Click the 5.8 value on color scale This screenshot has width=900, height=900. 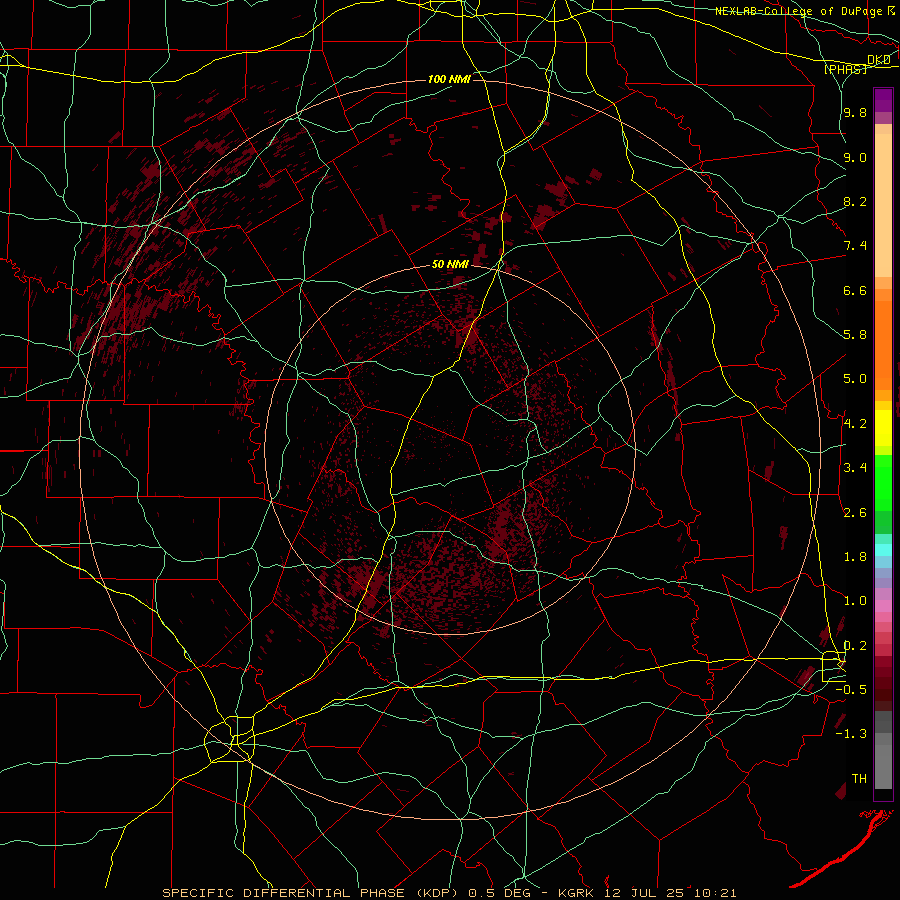[855, 335]
